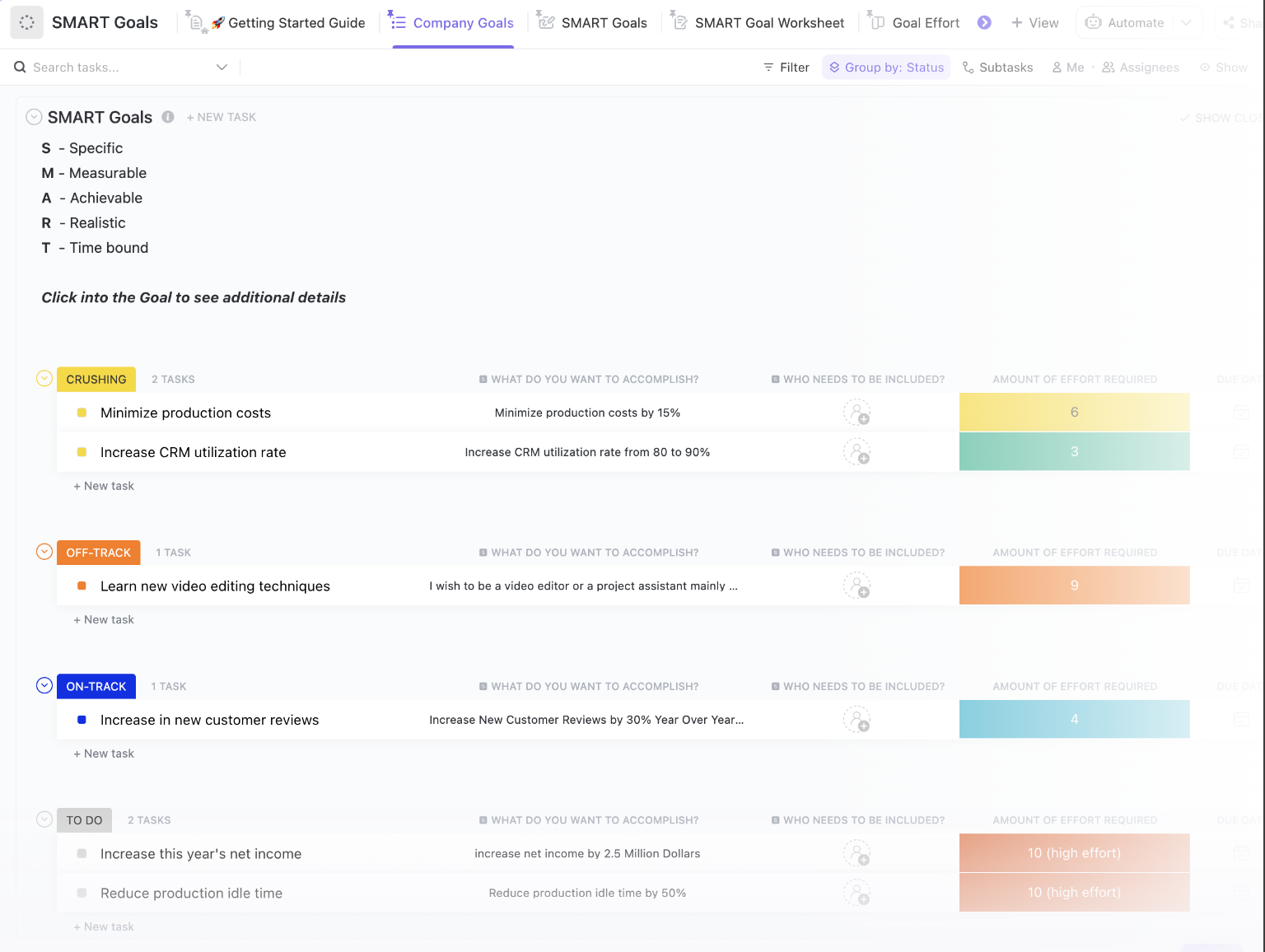This screenshot has height=952, width=1265.
Task: Collapse the OFF-TRACK status group
Action: pos(44,552)
